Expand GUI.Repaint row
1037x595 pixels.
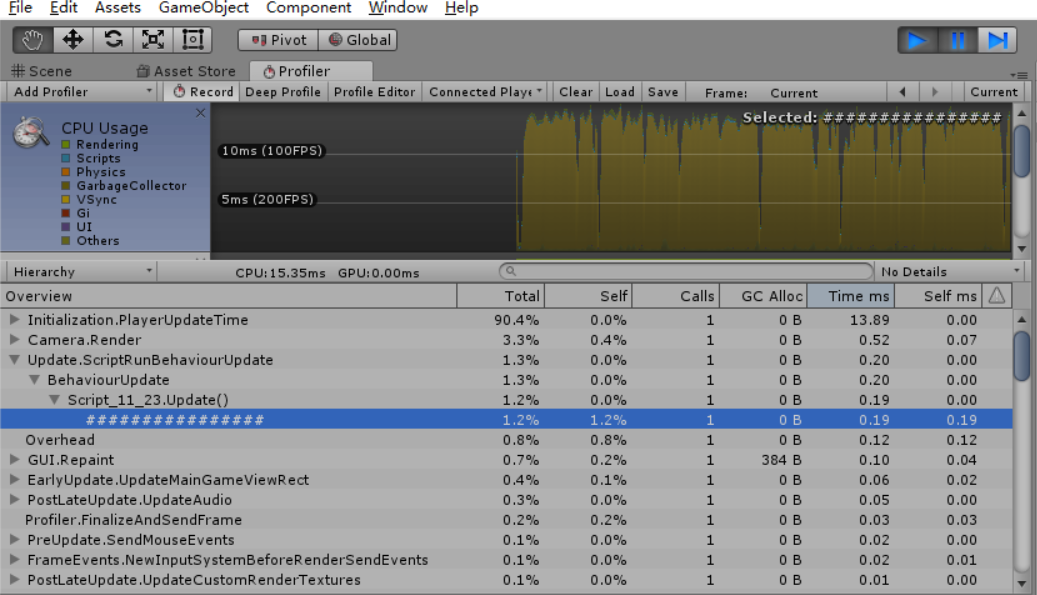tap(14, 459)
